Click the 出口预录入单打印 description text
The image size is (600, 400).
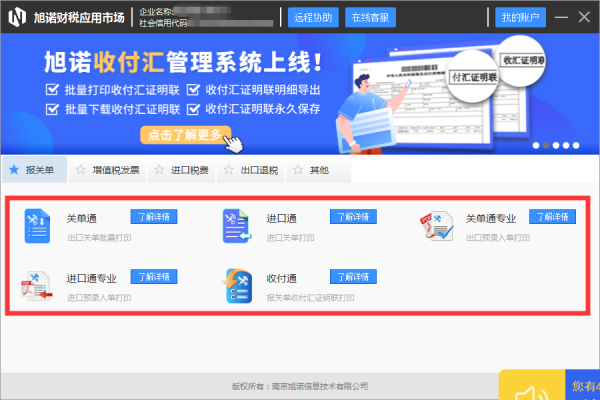point(498,238)
